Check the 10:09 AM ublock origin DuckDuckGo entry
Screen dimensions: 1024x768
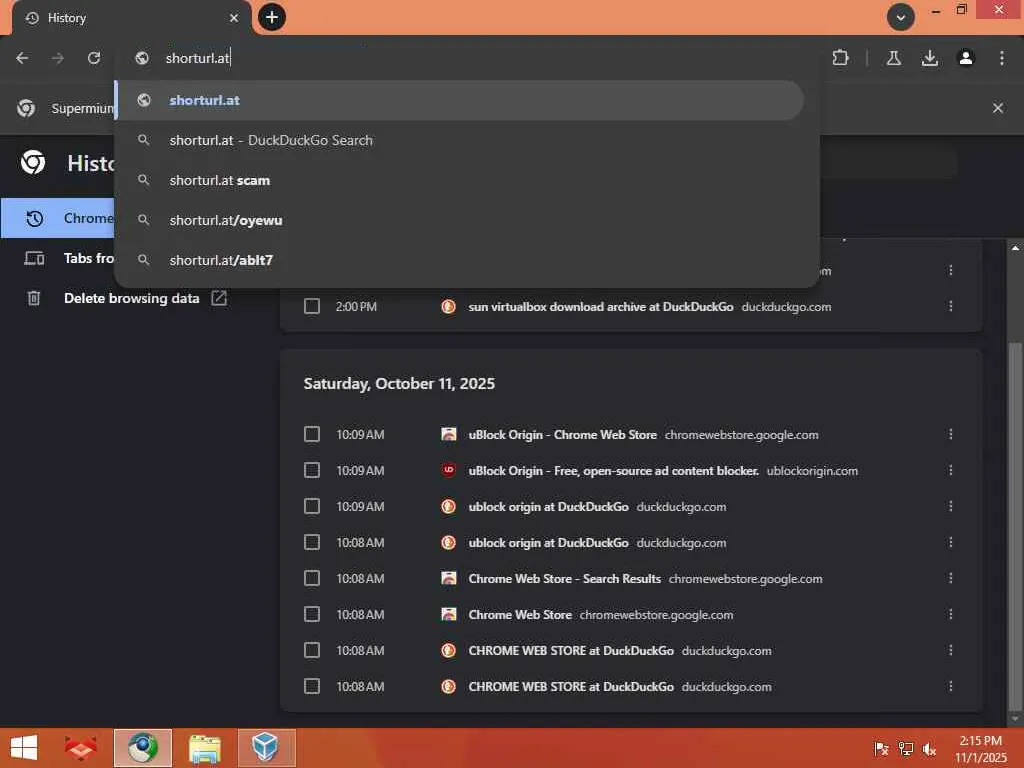click(x=312, y=506)
